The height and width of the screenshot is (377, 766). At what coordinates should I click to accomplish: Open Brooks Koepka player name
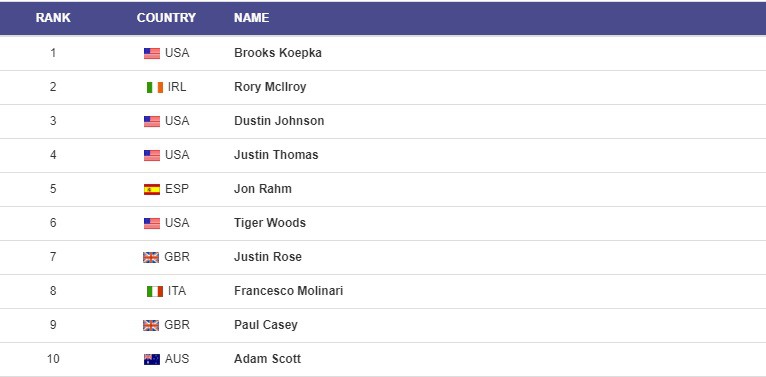pos(277,53)
